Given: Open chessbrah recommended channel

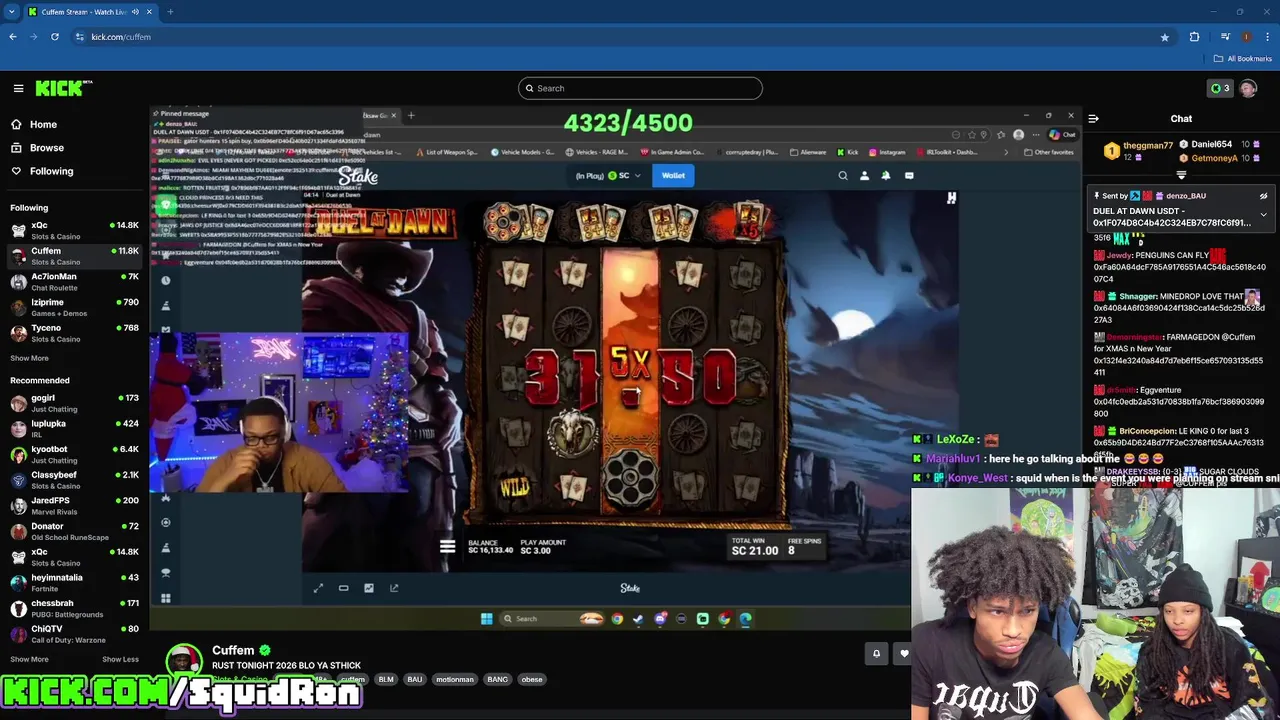Looking at the screenshot, I should (x=75, y=608).
